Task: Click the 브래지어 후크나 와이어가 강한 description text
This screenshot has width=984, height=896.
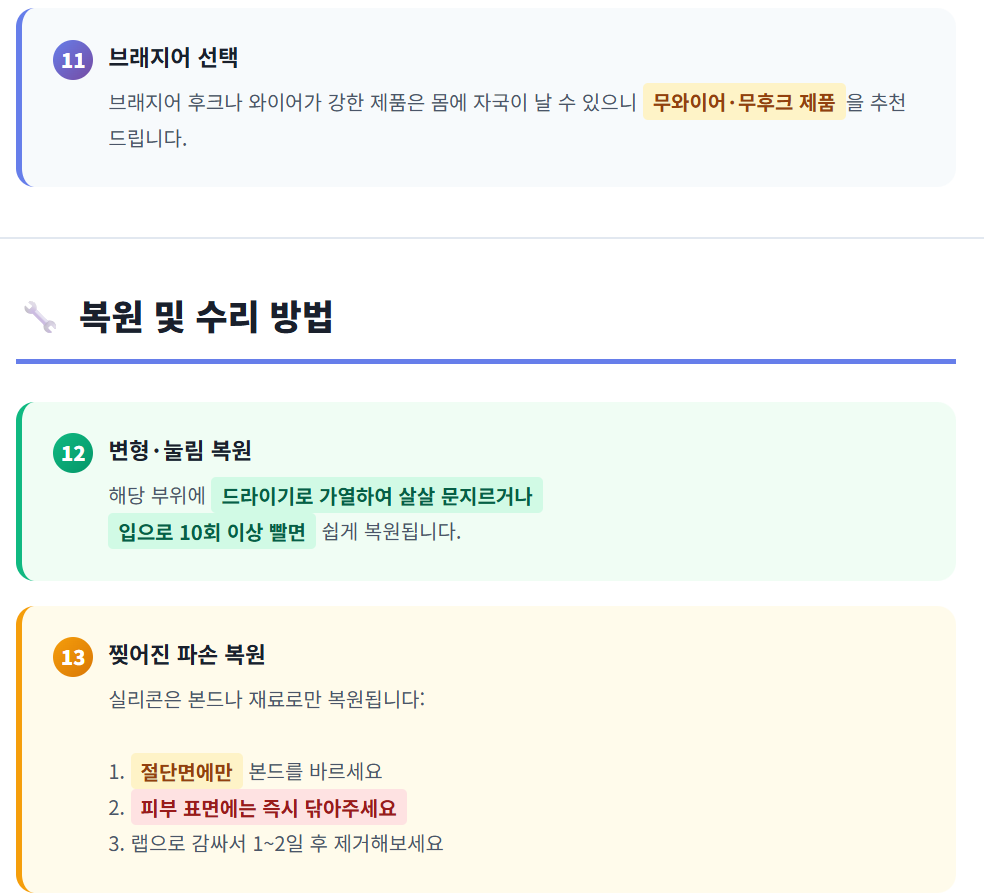Action: pyautogui.click(x=370, y=102)
